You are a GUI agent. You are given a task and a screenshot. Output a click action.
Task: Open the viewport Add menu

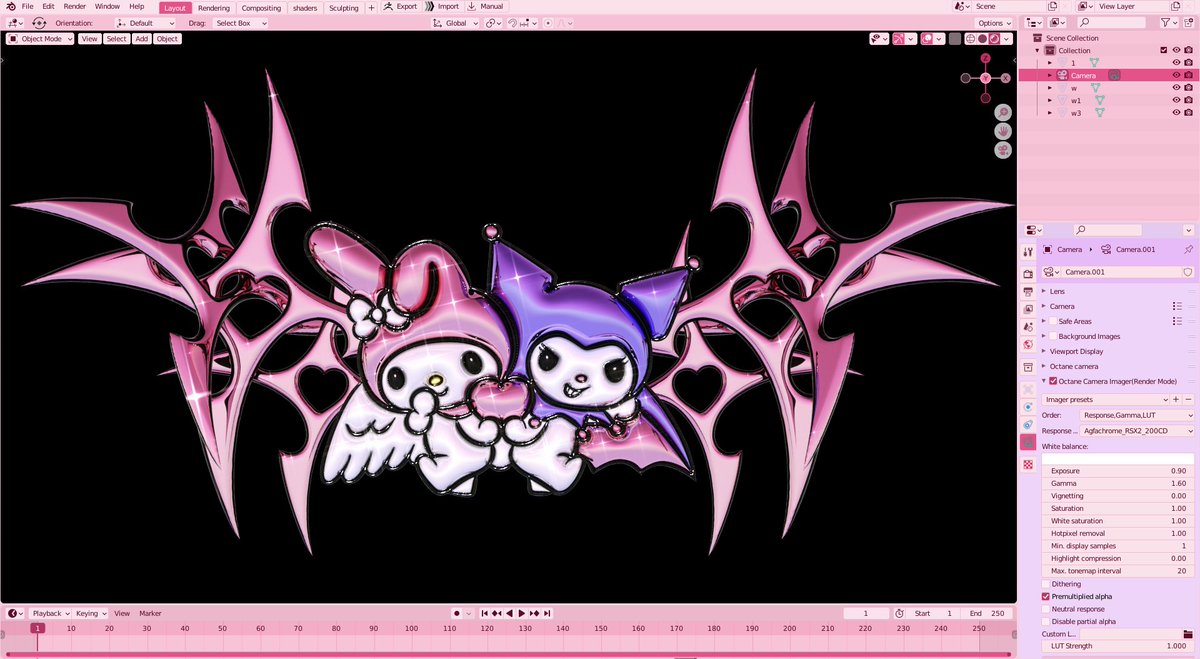142,39
